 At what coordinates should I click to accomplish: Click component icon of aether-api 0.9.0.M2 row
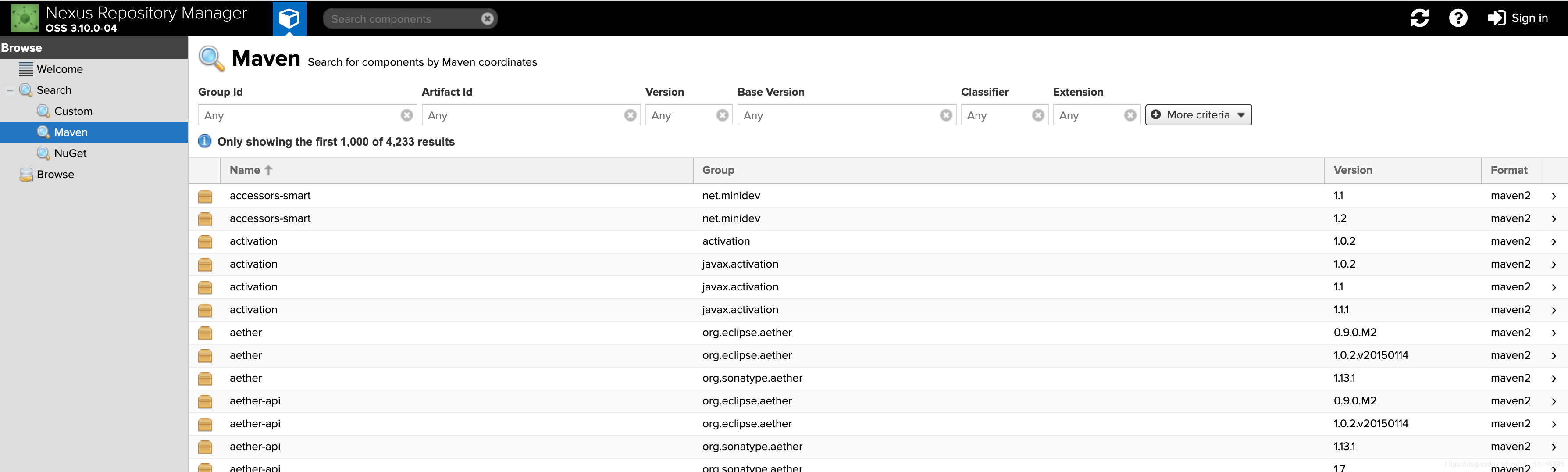tap(205, 401)
